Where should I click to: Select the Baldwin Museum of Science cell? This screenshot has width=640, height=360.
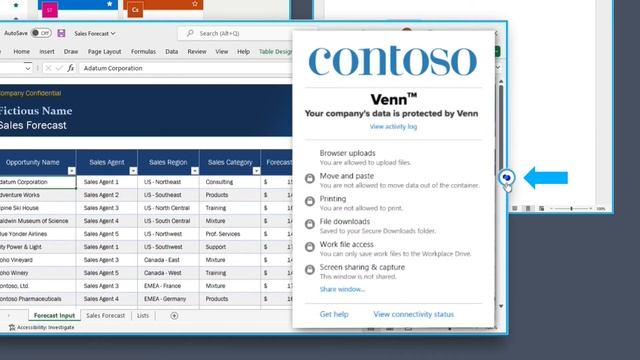coord(38,221)
